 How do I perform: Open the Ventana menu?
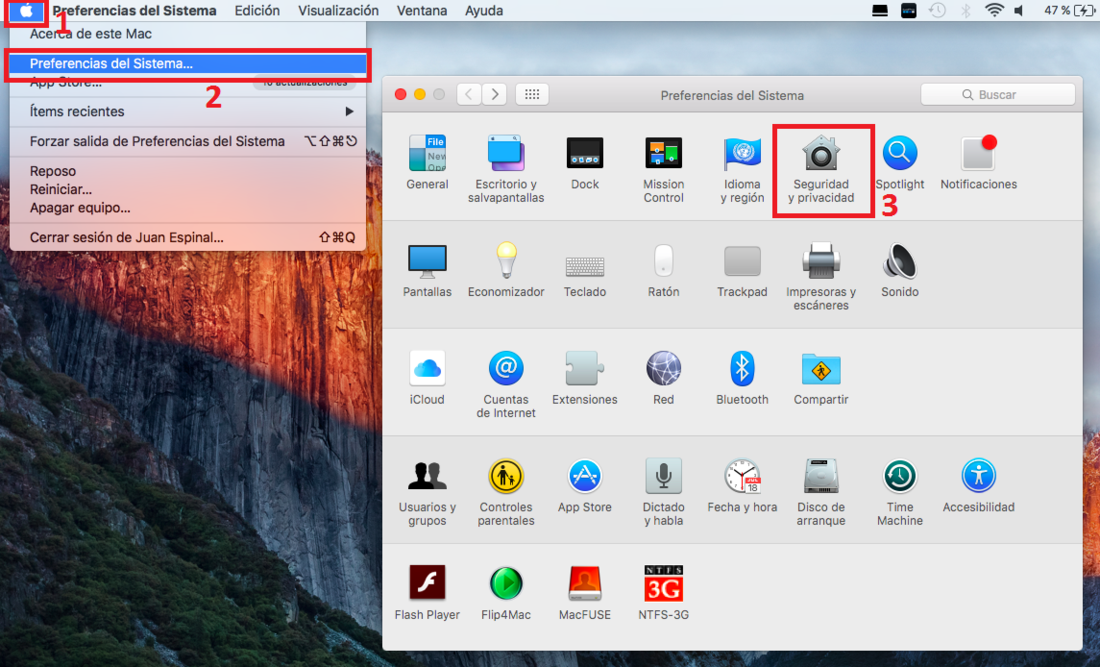click(422, 11)
